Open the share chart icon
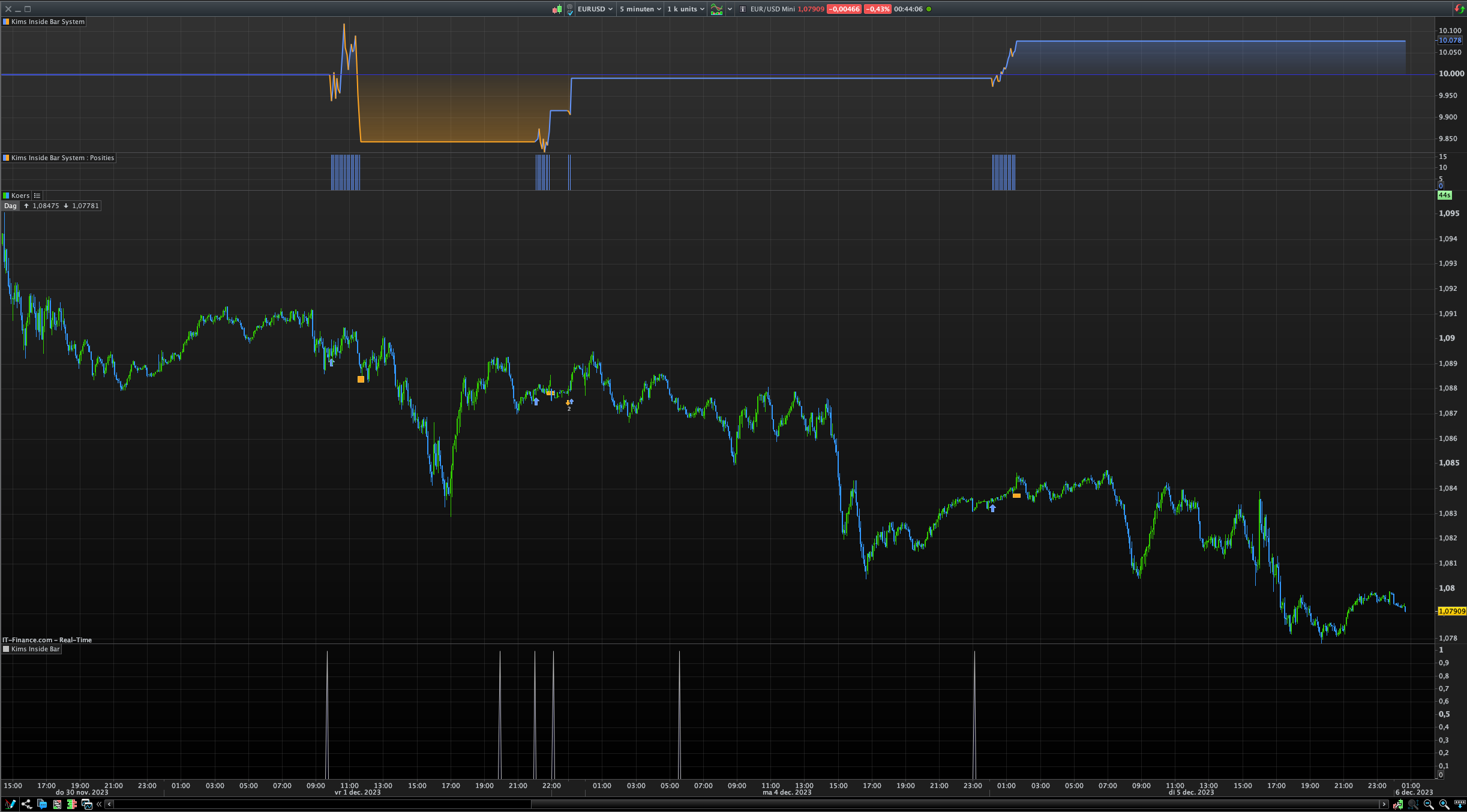This screenshot has width=1467, height=812. pos(26,804)
